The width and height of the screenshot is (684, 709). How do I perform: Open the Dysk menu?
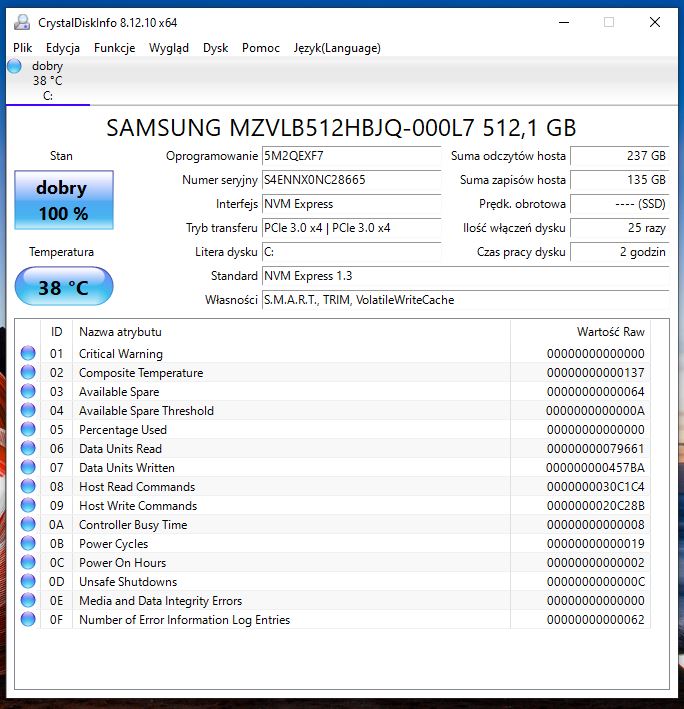coord(215,47)
